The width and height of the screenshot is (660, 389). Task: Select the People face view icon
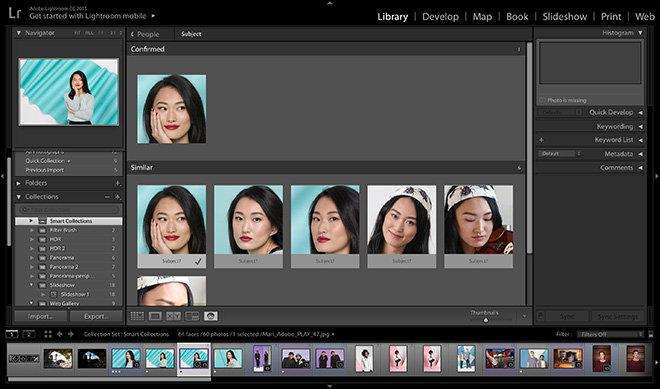[210, 316]
